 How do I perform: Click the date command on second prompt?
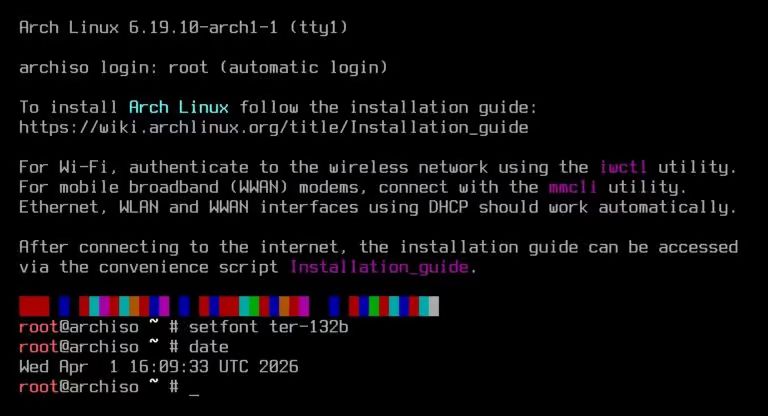[x=209, y=347]
